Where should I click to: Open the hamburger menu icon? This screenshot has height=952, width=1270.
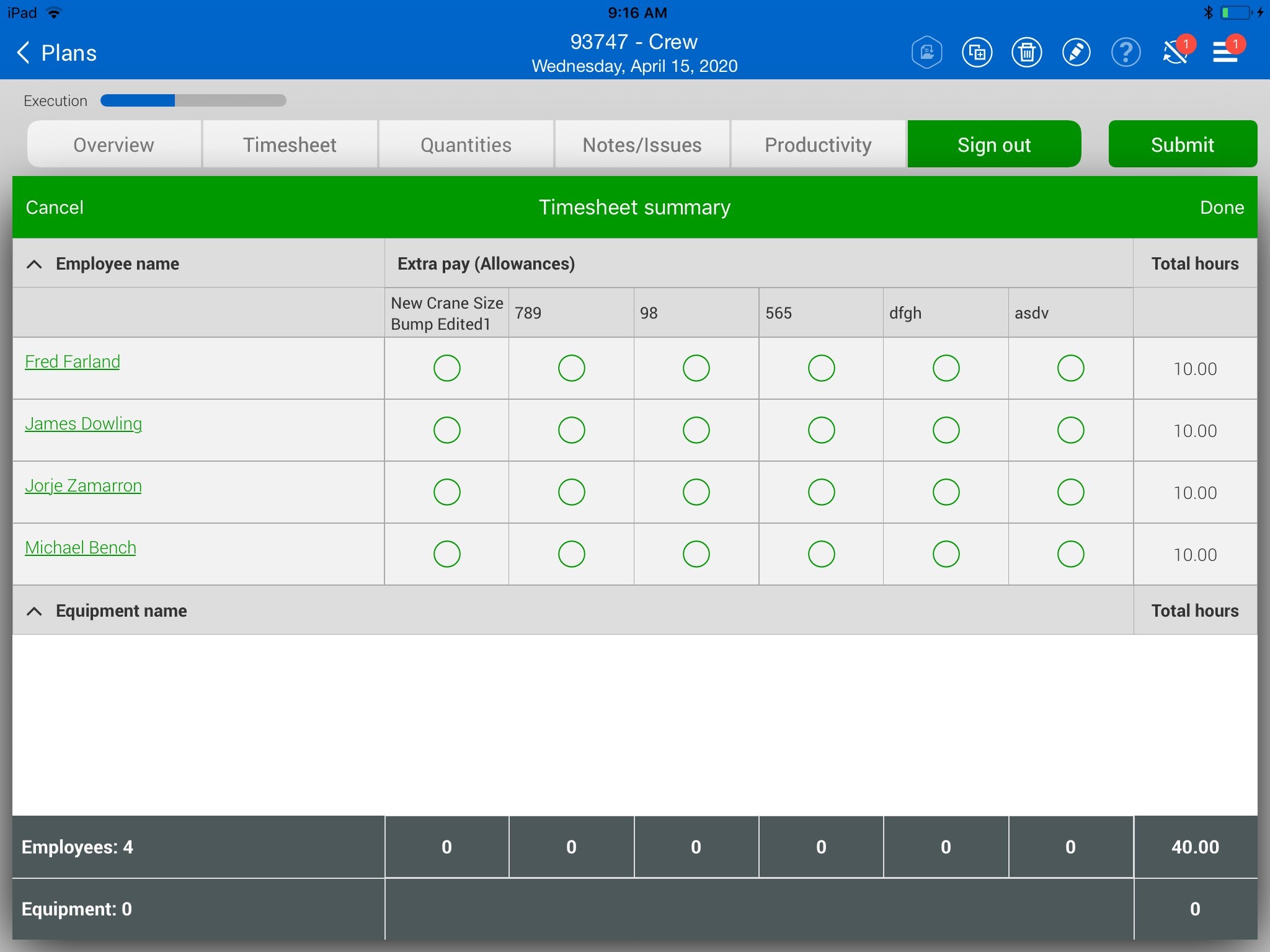1225,52
